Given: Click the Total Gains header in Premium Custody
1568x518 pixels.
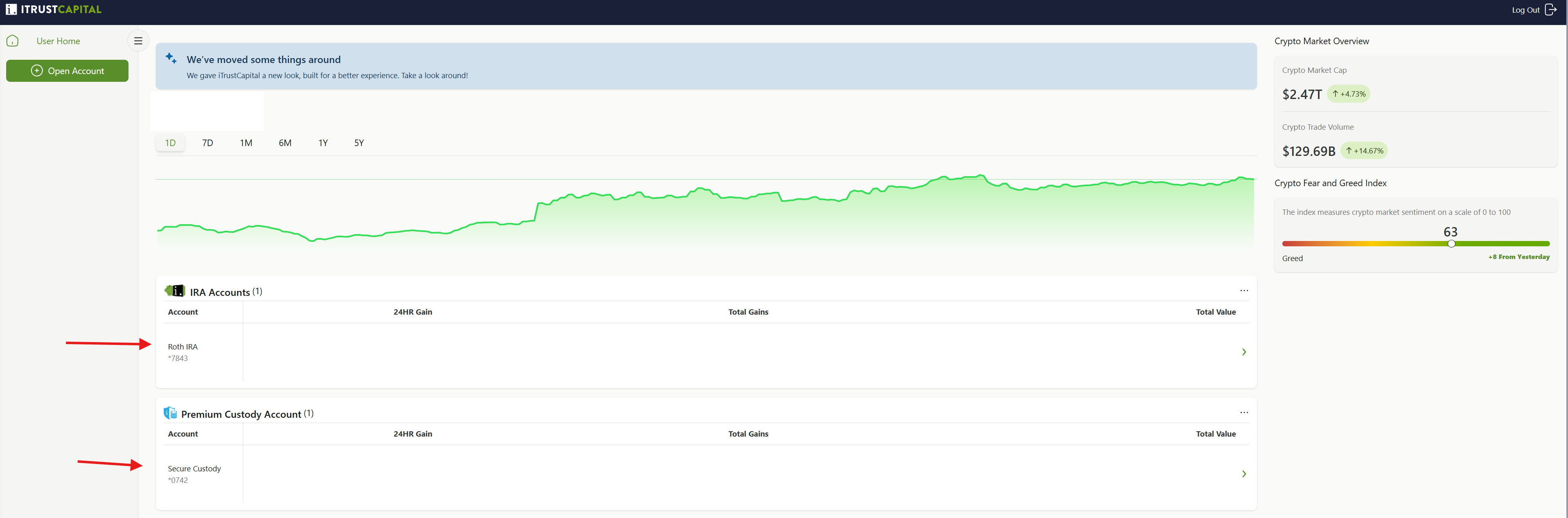Looking at the screenshot, I should pos(748,434).
